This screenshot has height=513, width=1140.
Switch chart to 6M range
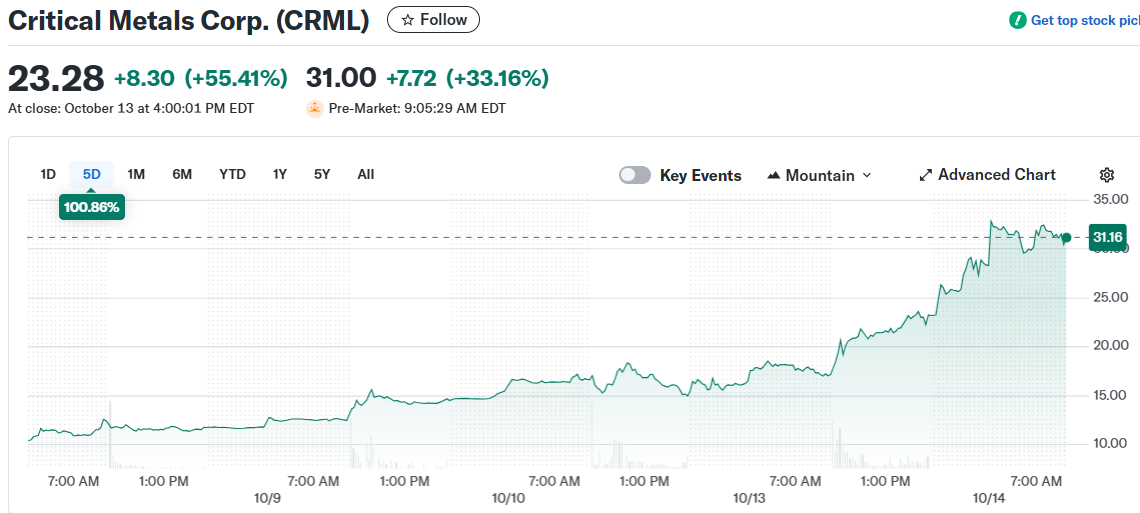(x=182, y=174)
